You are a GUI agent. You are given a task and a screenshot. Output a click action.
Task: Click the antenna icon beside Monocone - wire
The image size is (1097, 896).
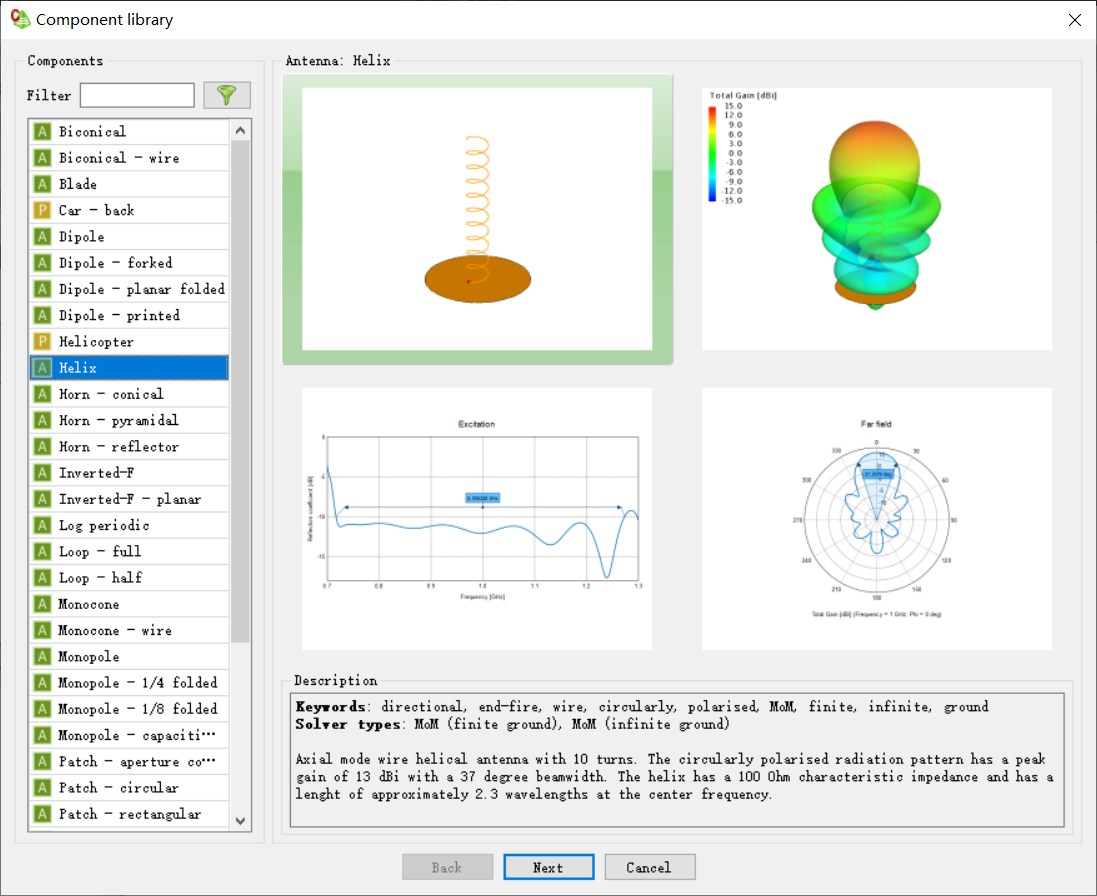click(x=43, y=630)
